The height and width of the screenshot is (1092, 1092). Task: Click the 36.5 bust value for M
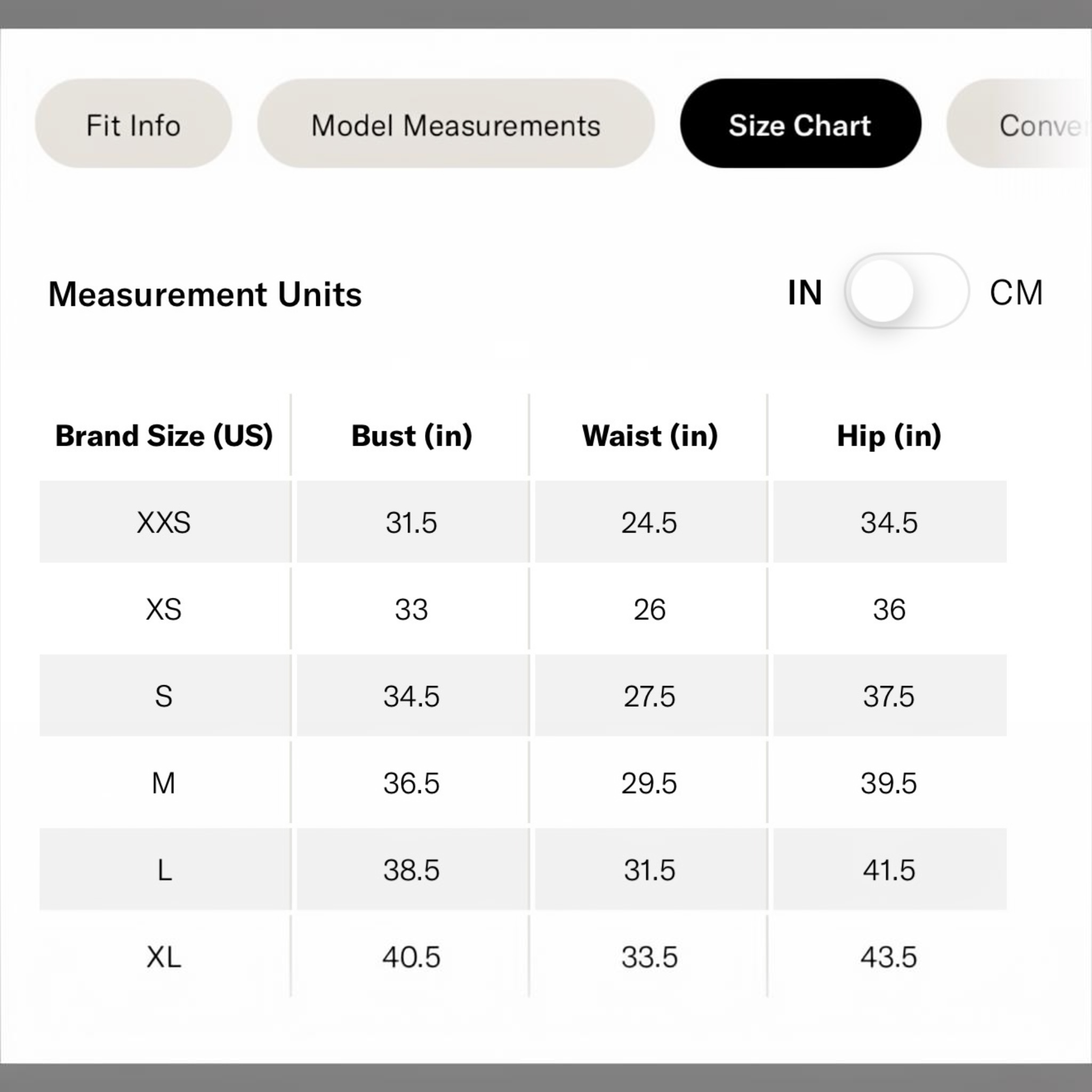click(x=412, y=783)
